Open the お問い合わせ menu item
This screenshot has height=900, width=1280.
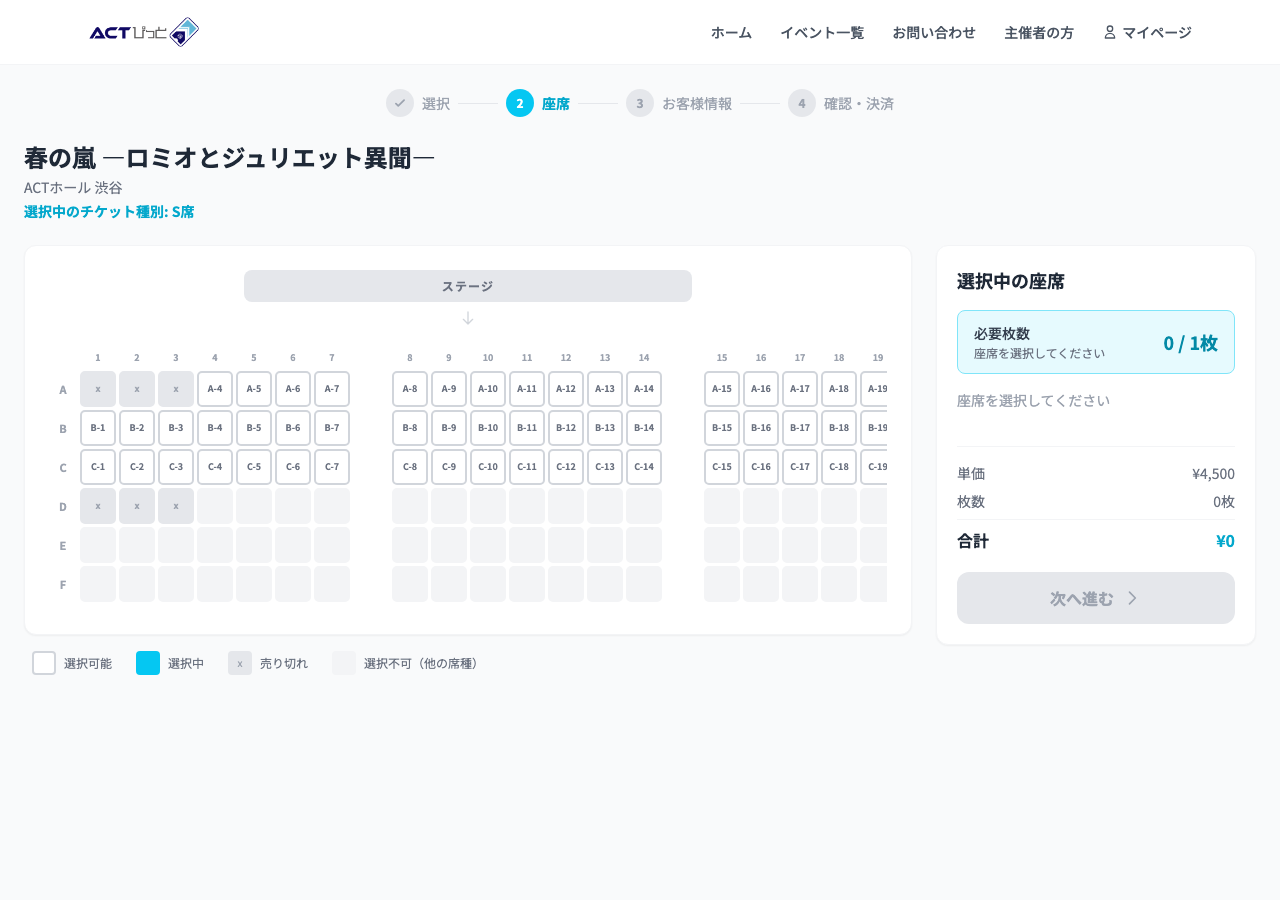(933, 32)
